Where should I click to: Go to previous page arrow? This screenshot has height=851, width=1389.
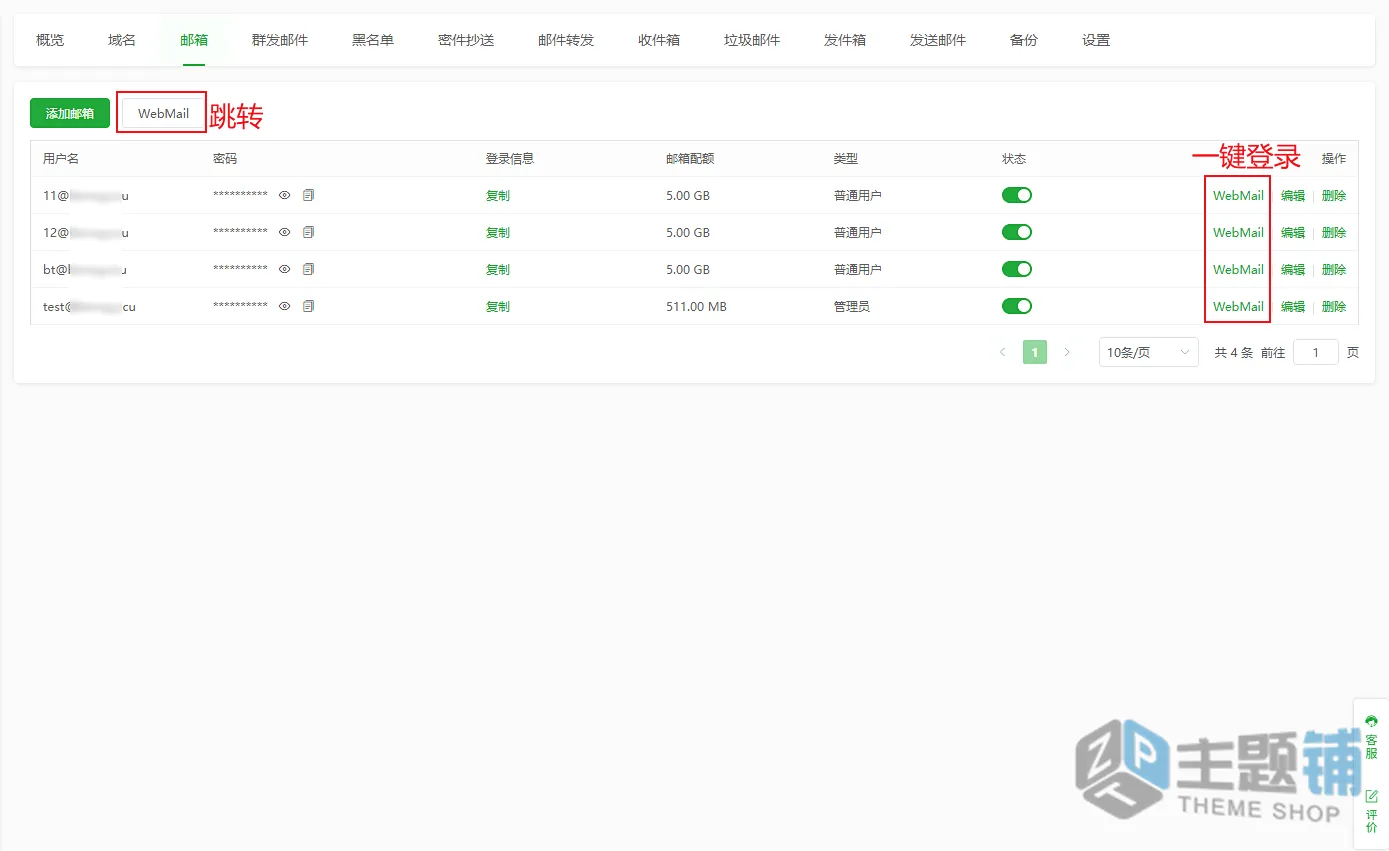(1003, 352)
